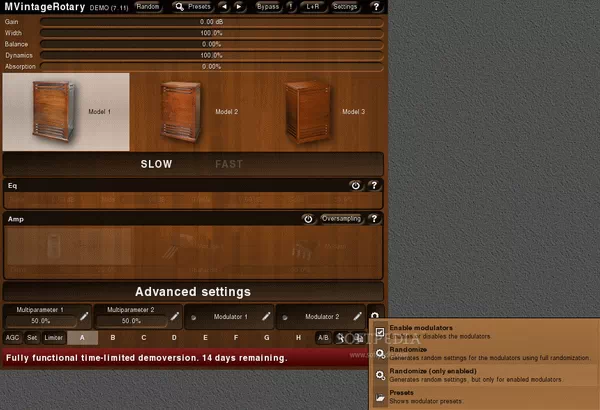
Task: Click the Randomize (only enabled) icon
Action: [380, 375]
